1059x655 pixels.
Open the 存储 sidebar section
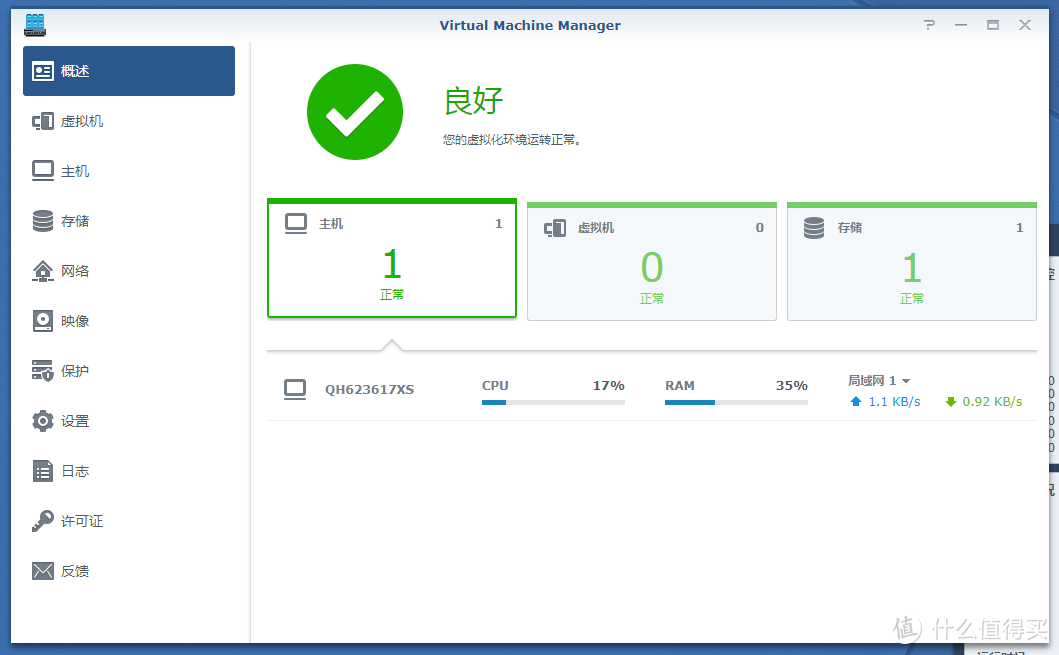(x=128, y=221)
